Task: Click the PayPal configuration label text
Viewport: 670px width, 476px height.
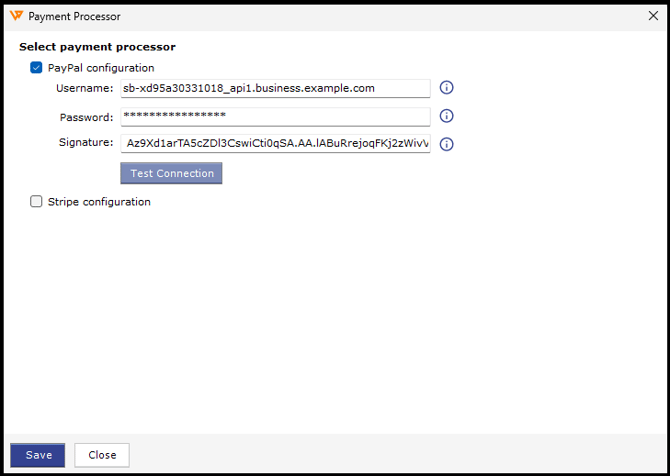Action: pos(101,68)
